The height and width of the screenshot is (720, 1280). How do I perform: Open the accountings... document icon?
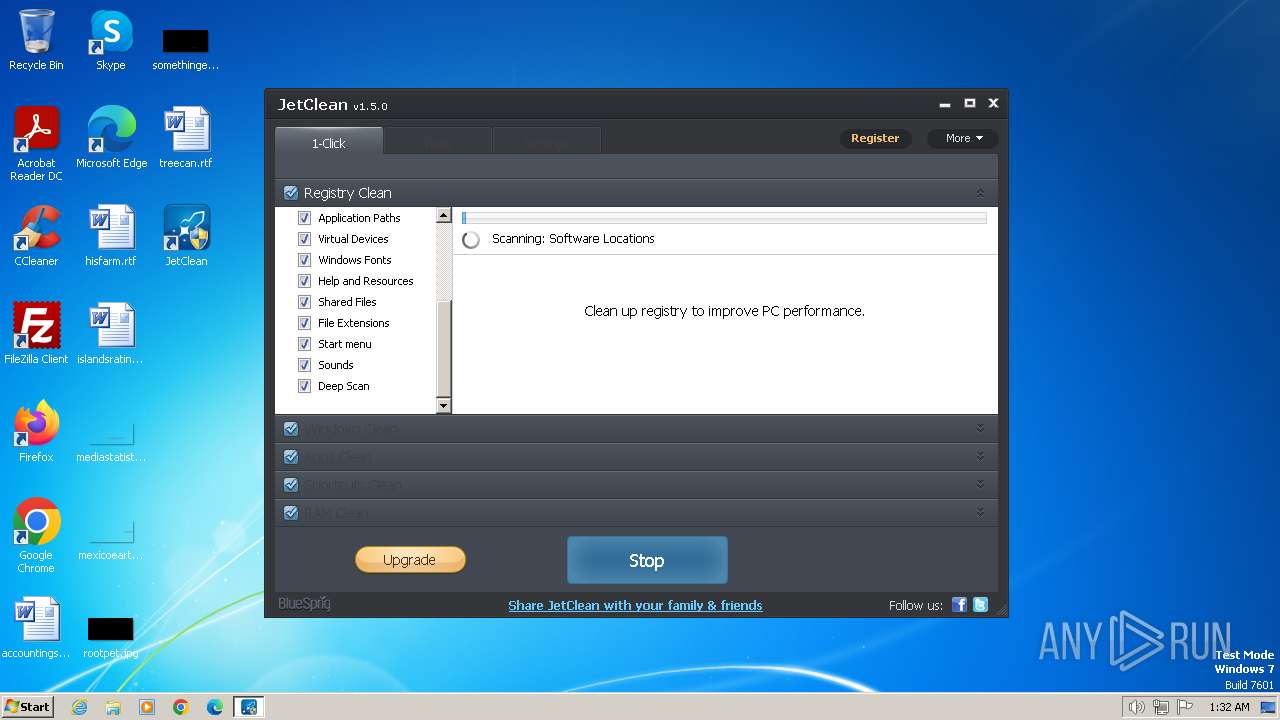tap(36, 628)
